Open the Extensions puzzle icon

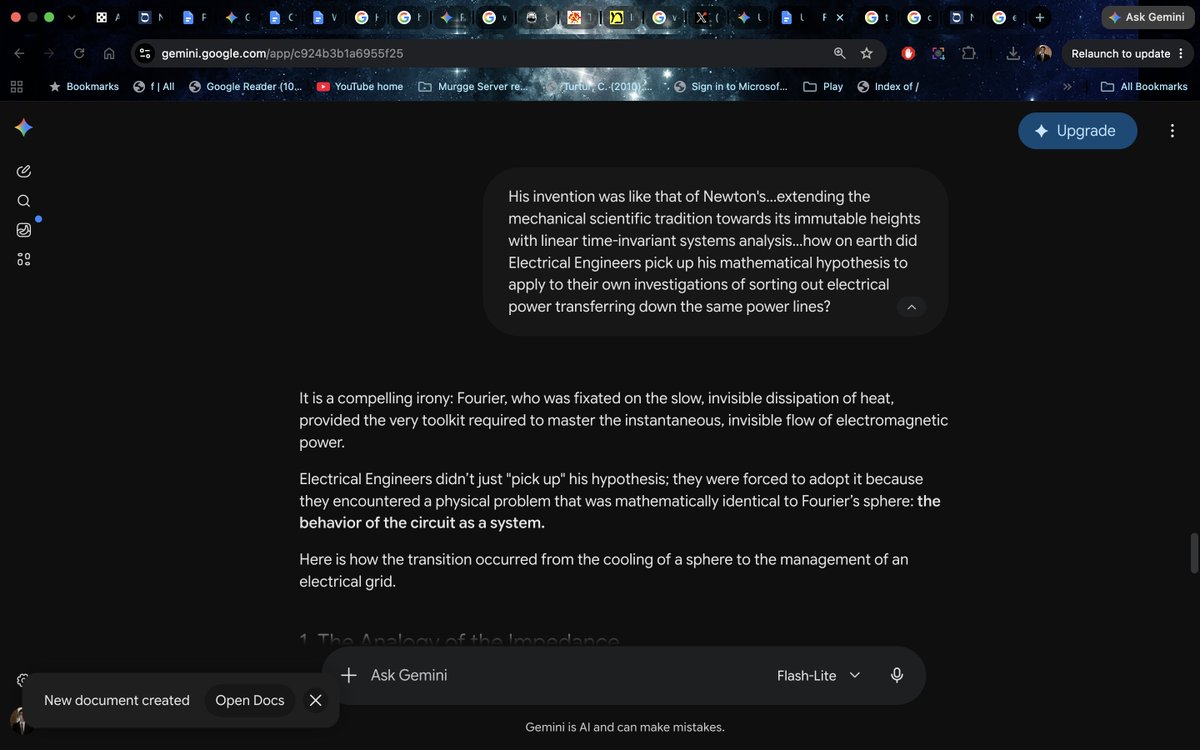[968, 54]
